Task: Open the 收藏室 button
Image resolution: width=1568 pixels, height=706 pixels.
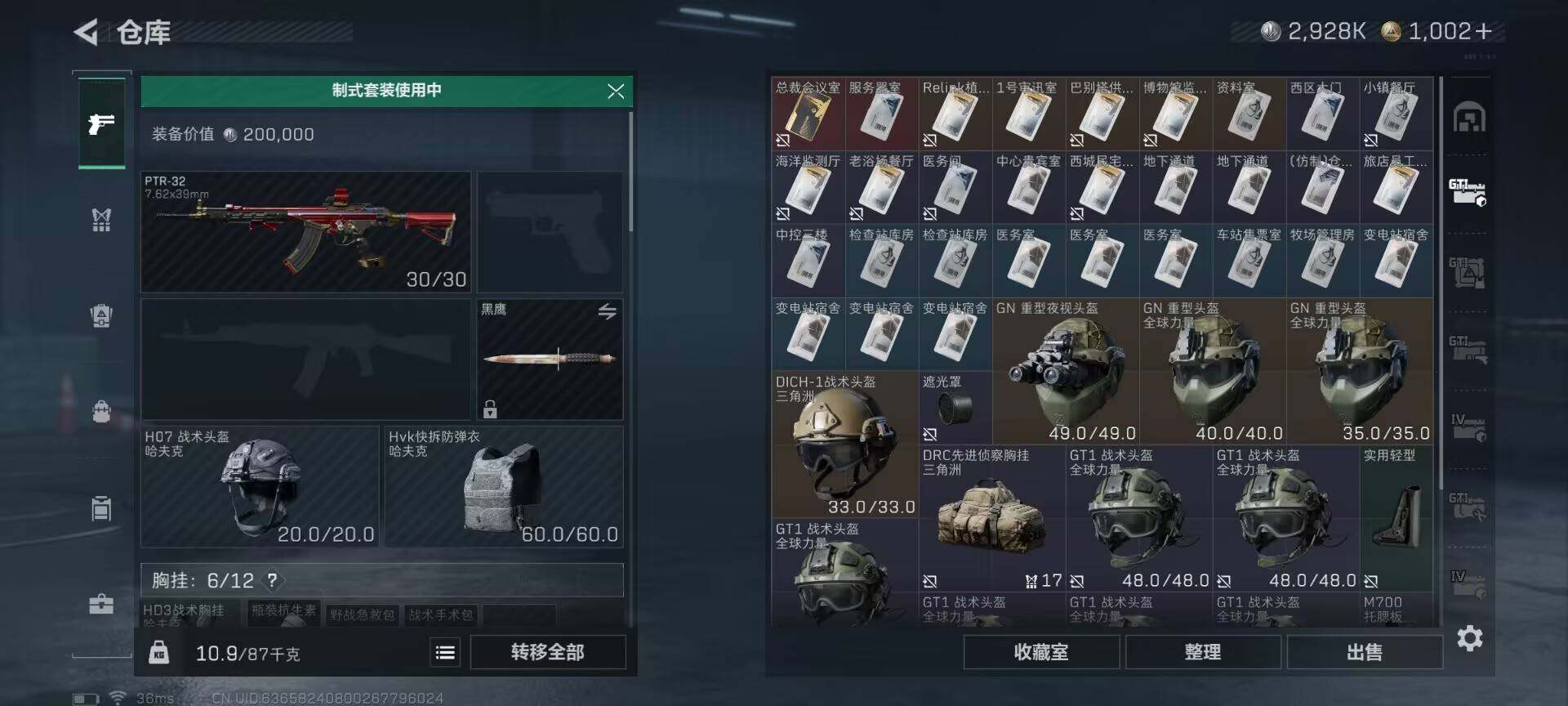Action: point(1041,652)
